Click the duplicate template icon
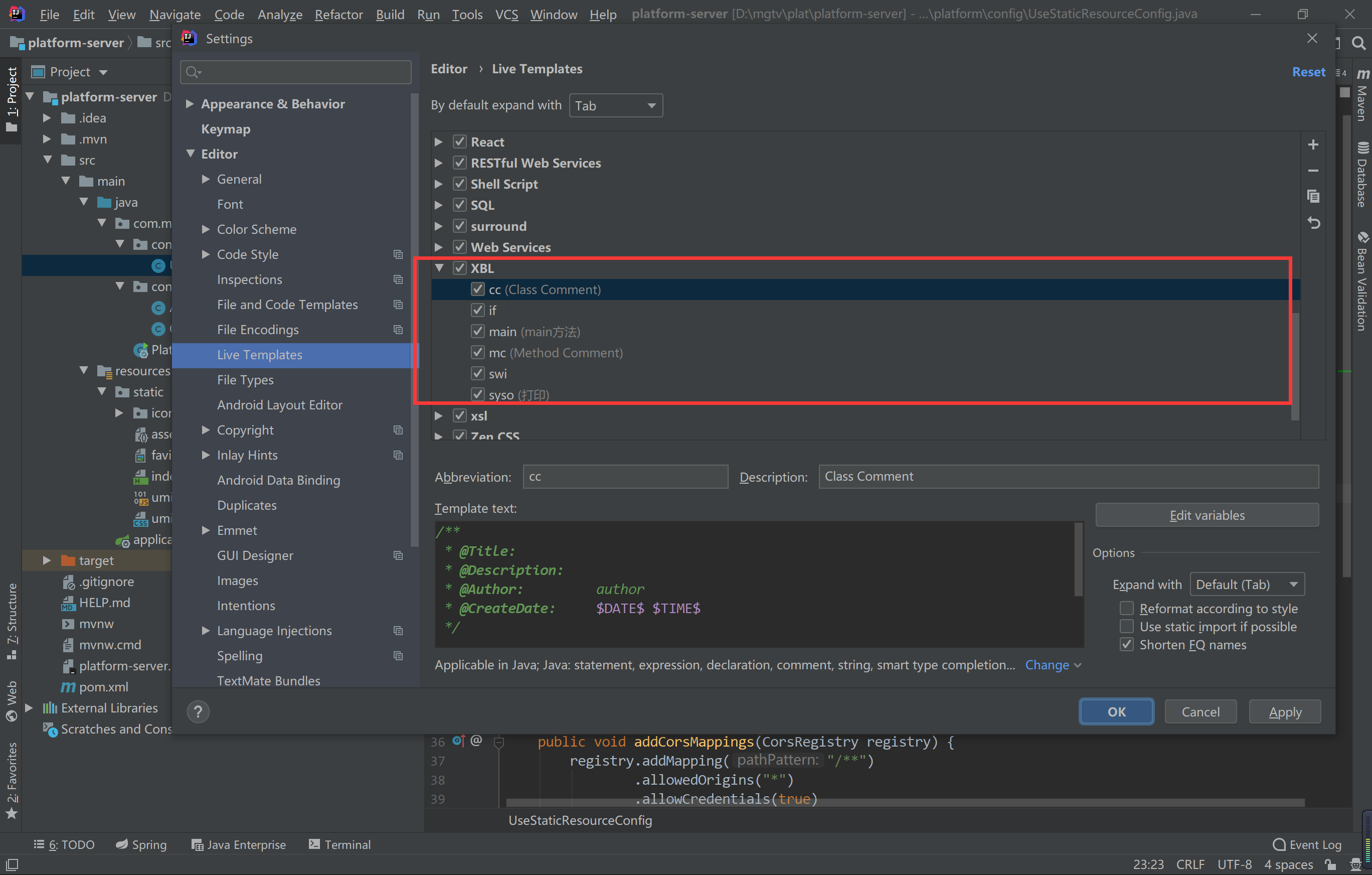 click(1313, 197)
